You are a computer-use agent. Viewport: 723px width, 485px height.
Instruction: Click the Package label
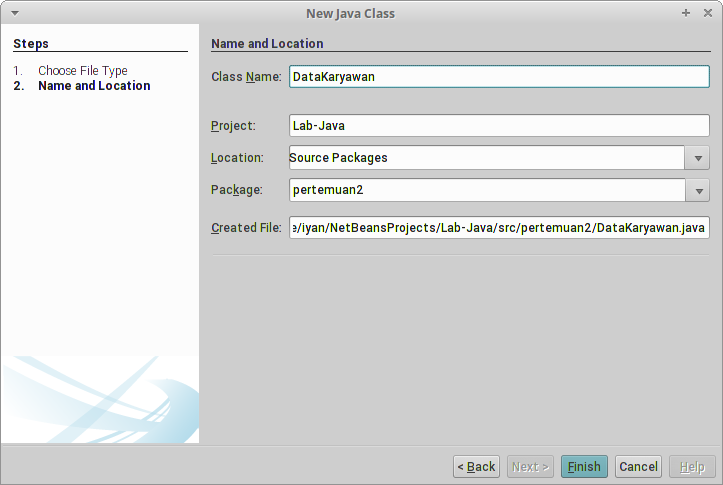point(237,190)
